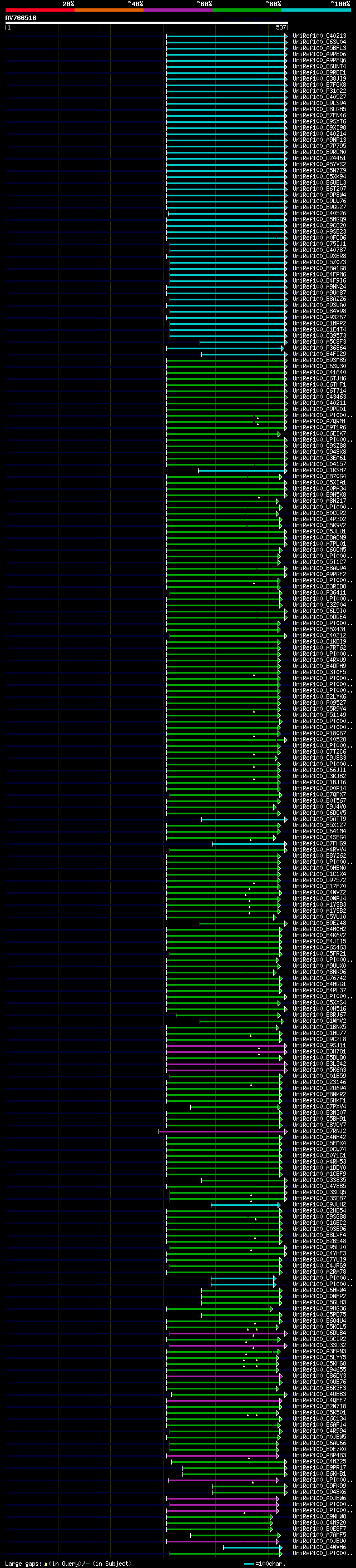356x1568 pixels.
Task: Select hit UniRef100_A5BFL3
Action: [319, 48]
